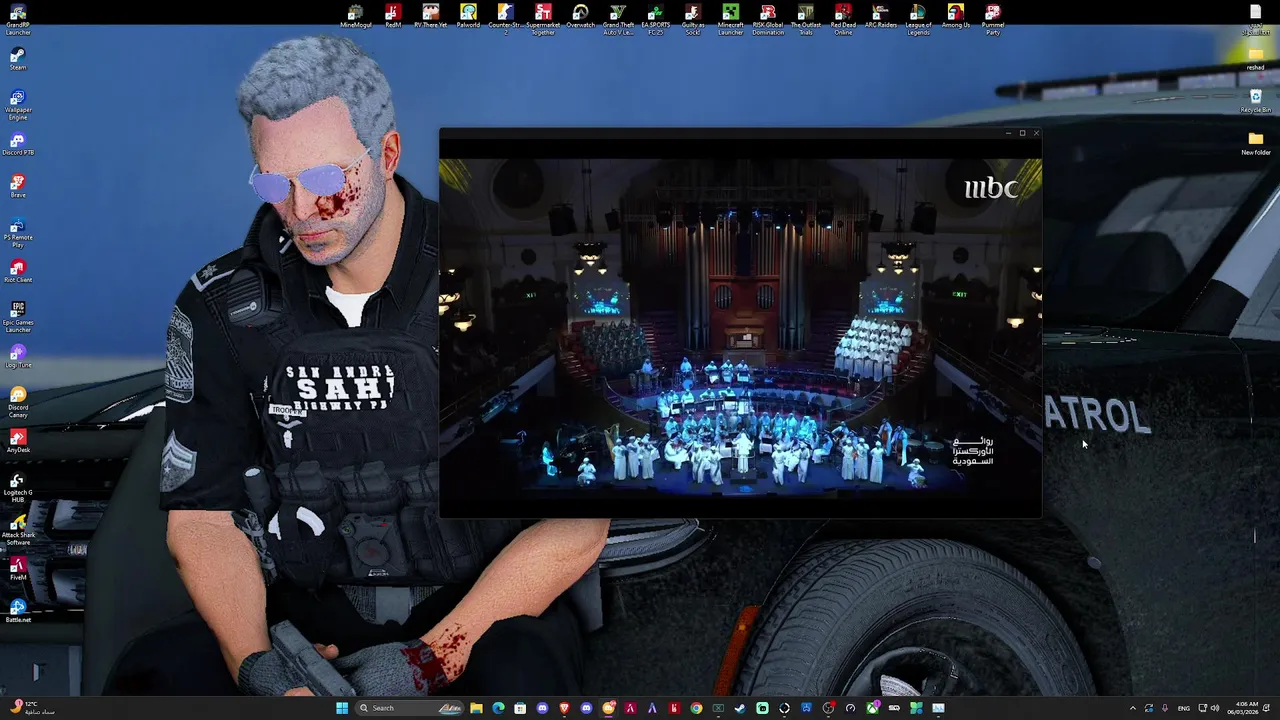Open the Logi Tune desktop icon
1280x720 pixels.
(x=18, y=357)
